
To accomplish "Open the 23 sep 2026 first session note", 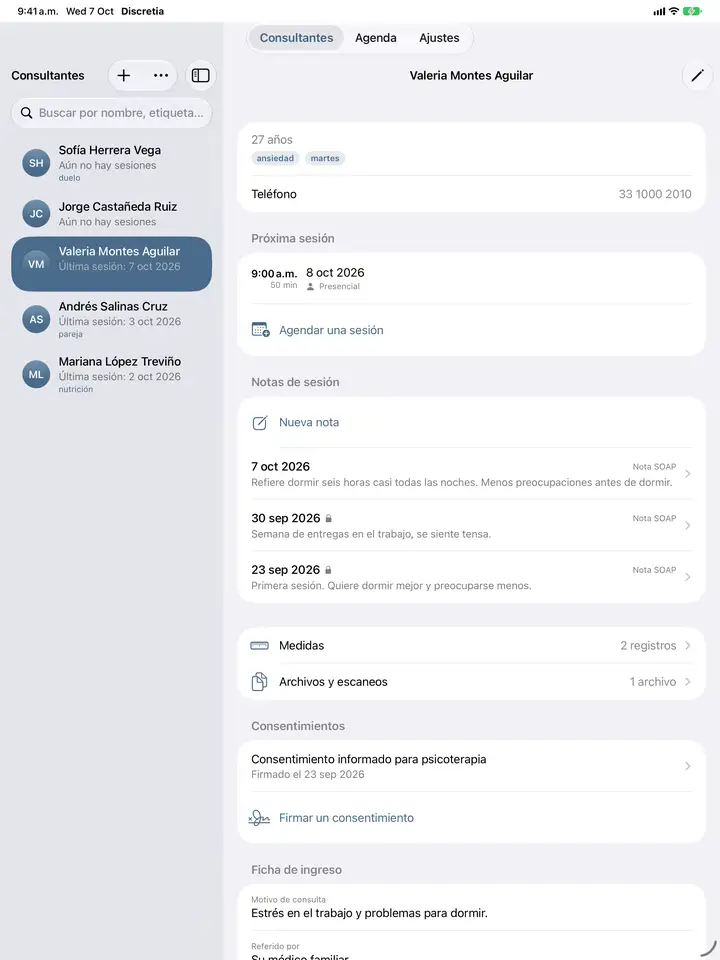I will (x=471, y=577).
